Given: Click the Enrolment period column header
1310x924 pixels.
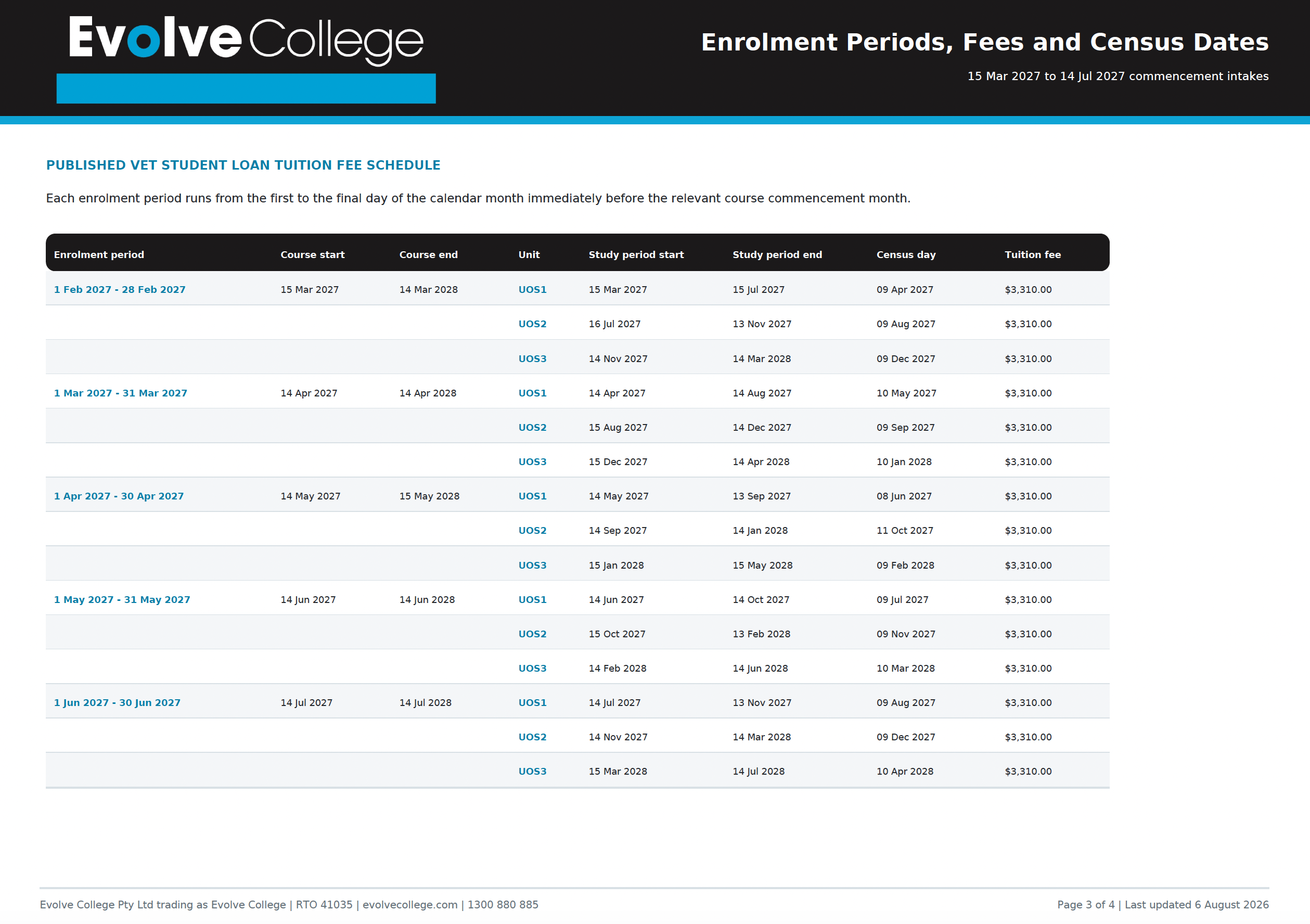Looking at the screenshot, I should pyautogui.click(x=99, y=254).
